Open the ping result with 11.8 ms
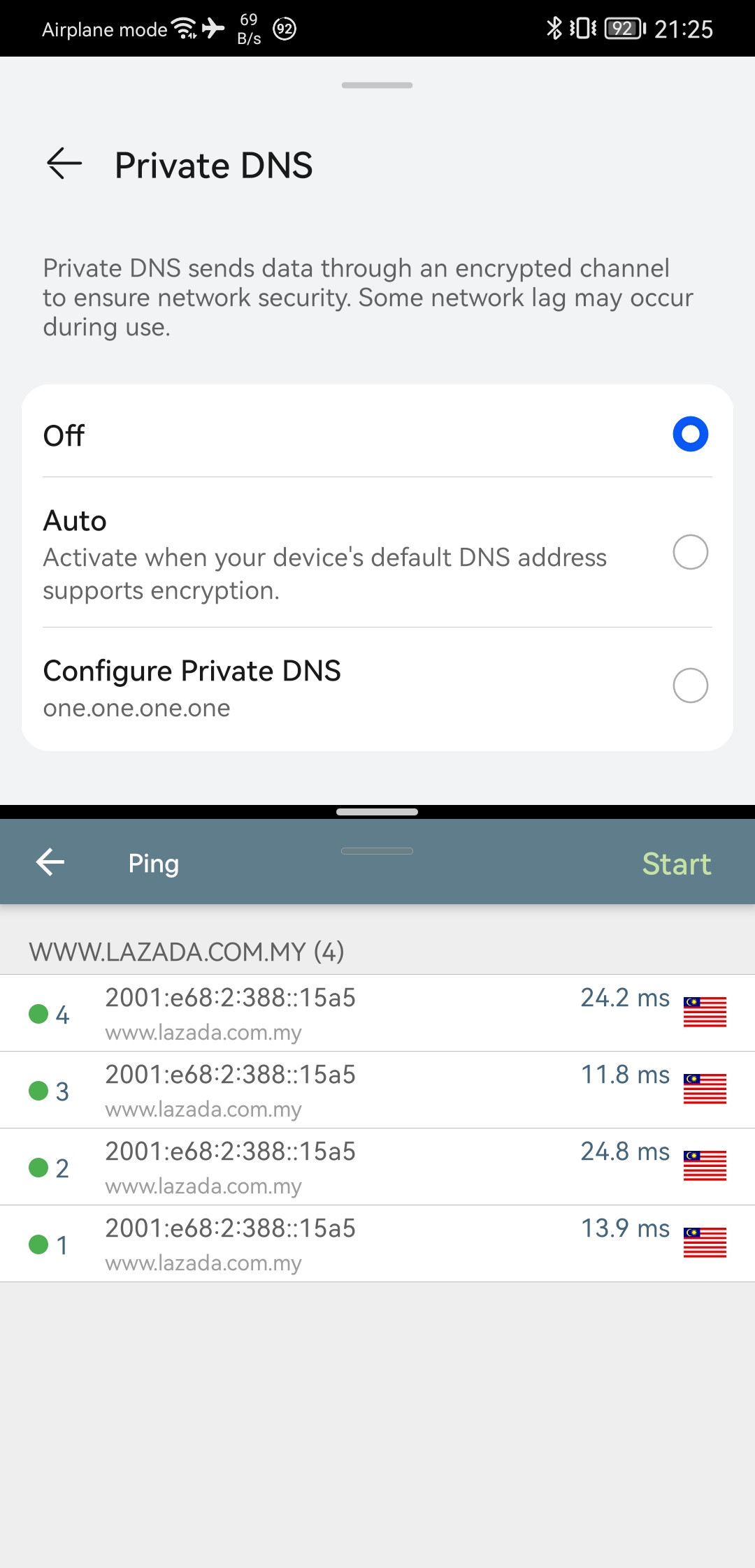The width and height of the screenshot is (755, 1568). [377, 1090]
